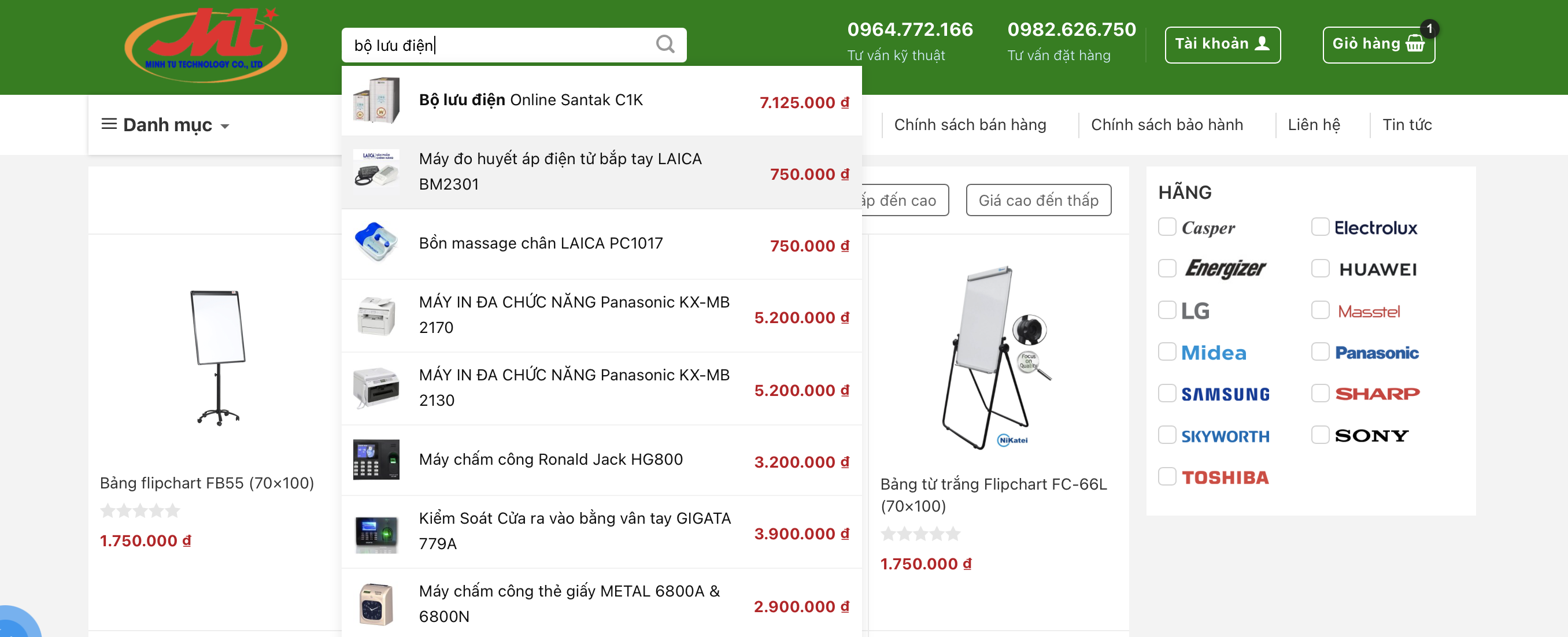Click the LAICA foot massage tub image
Viewport: 1568px width, 637px height.
[x=376, y=243]
